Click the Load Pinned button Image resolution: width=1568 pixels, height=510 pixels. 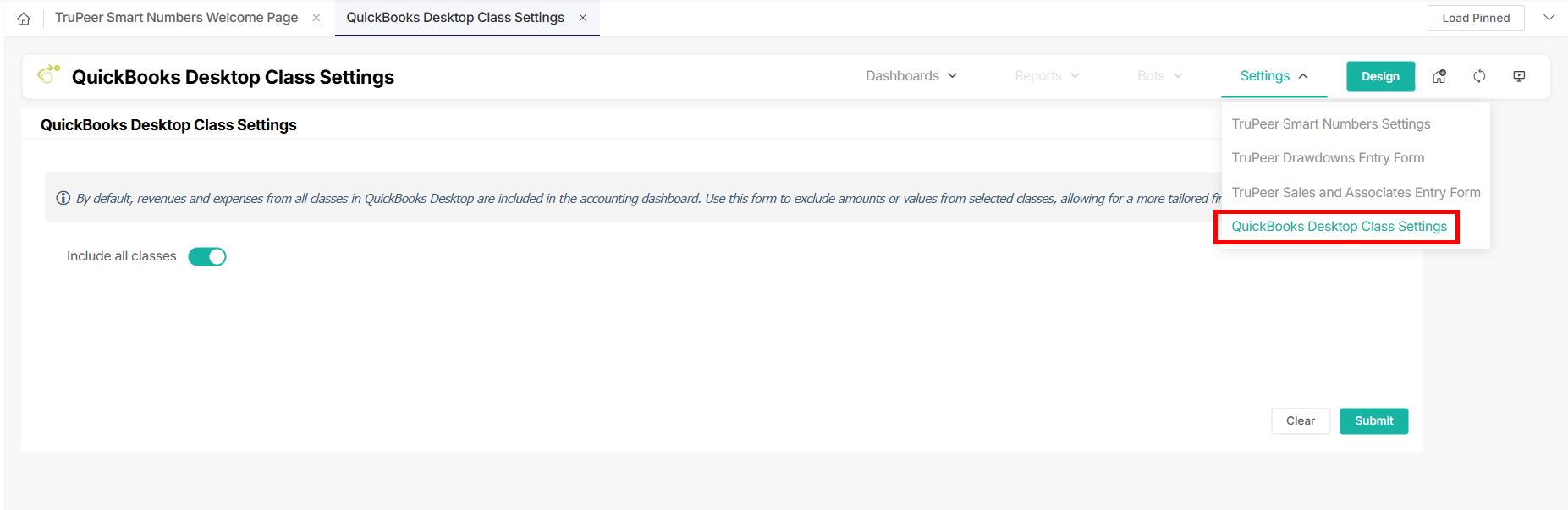[x=1475, y=17]
